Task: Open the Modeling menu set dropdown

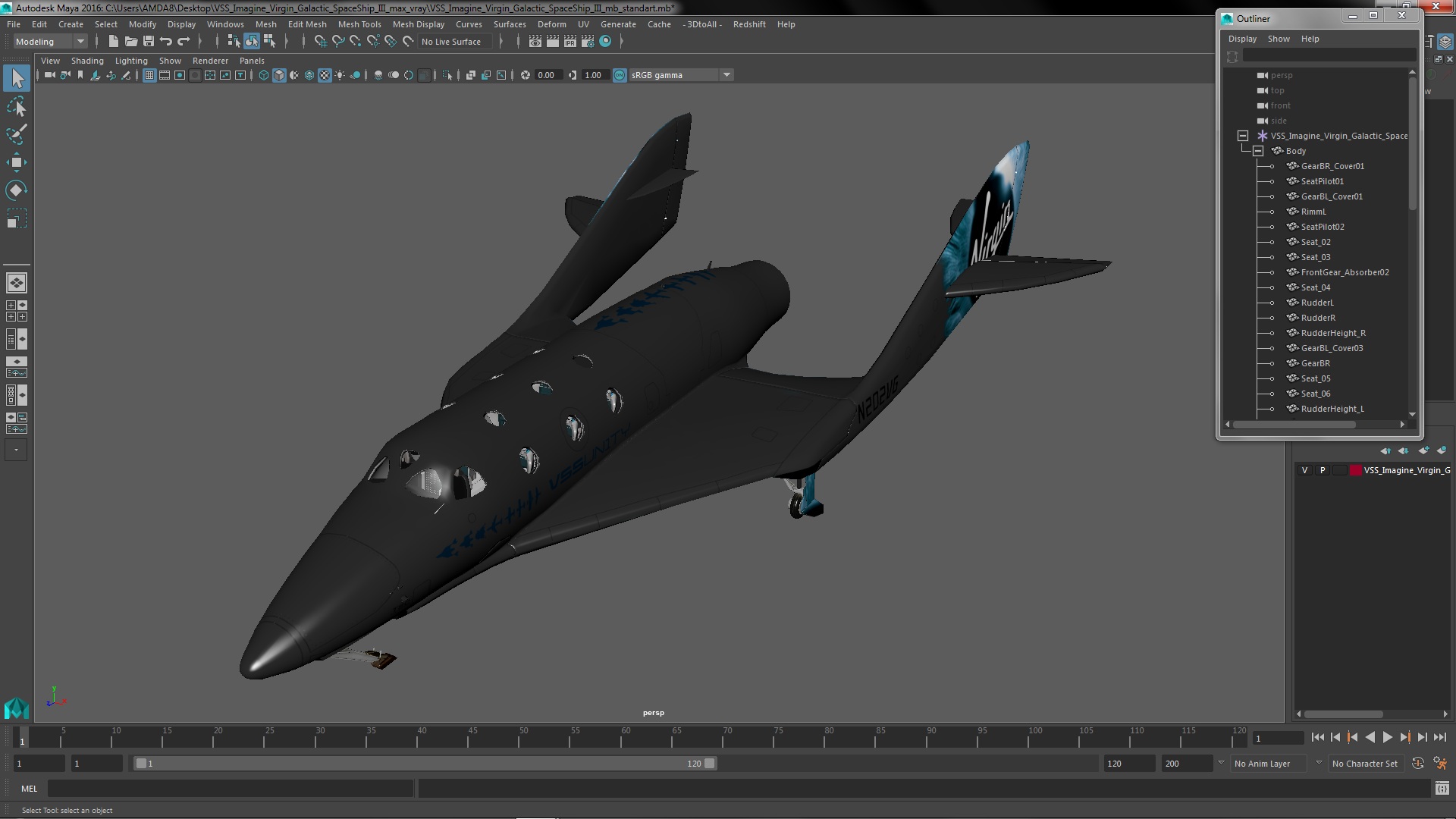Action: (50, 42)
